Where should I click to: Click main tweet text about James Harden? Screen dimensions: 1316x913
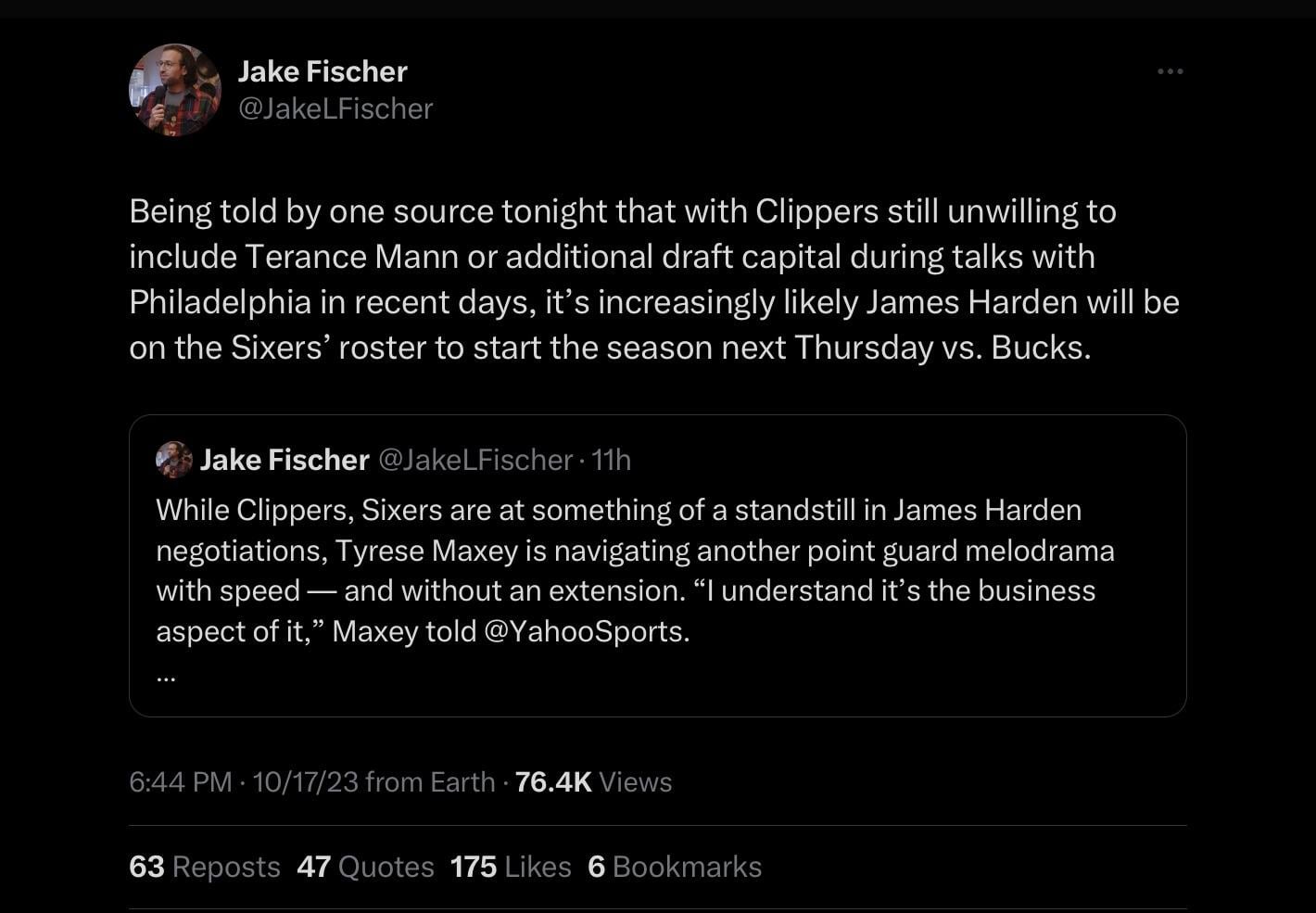coord(653,279)
